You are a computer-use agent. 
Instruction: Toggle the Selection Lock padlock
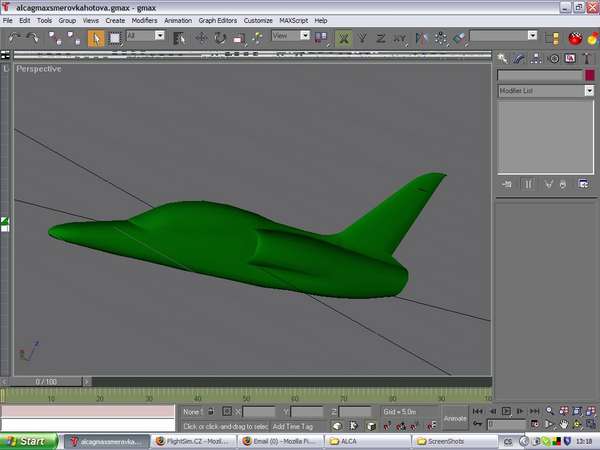[x=211, y=412]
